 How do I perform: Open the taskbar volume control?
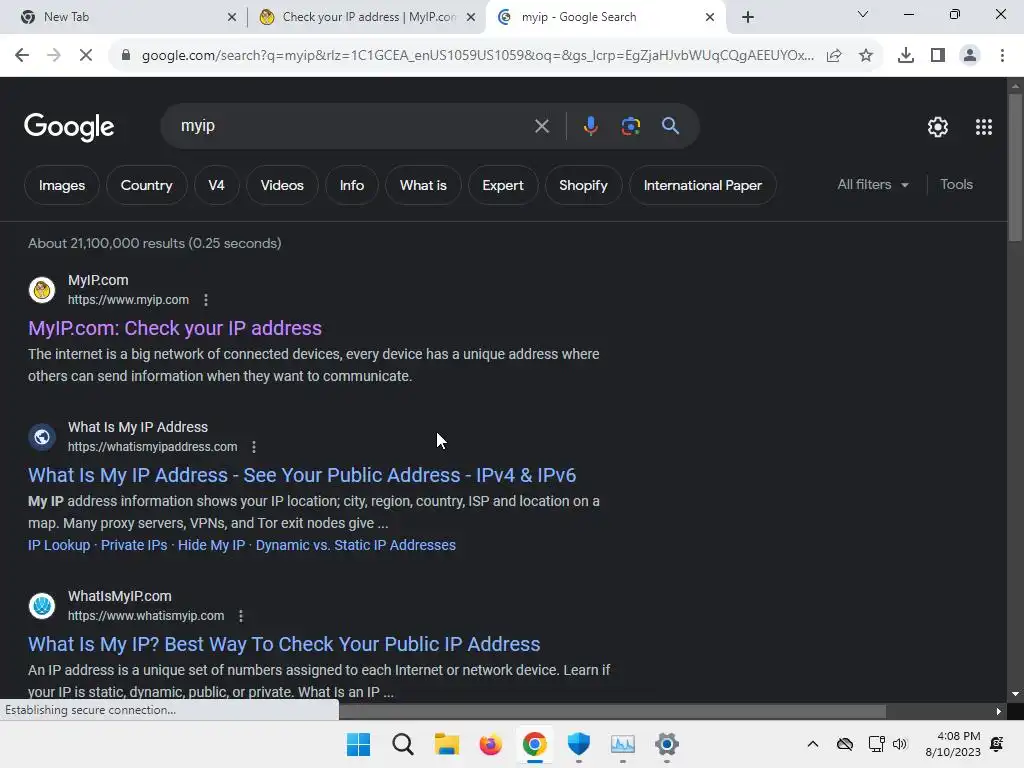pos(900,744)
